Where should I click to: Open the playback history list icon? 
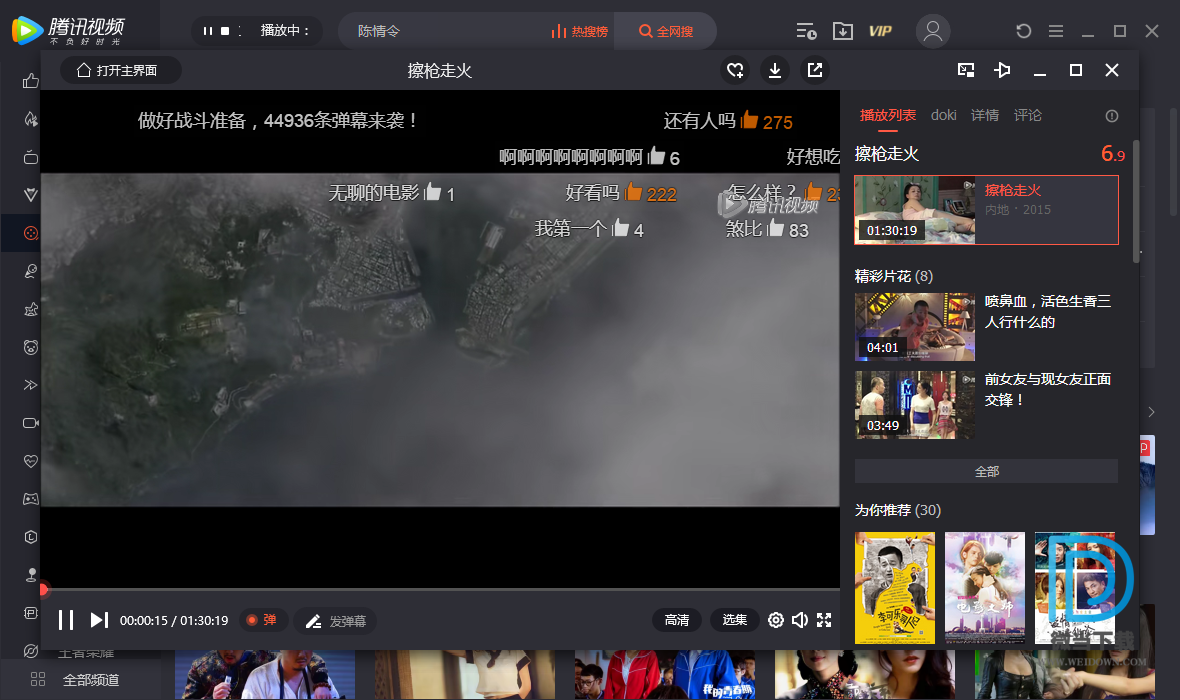(x=806, y=31)
